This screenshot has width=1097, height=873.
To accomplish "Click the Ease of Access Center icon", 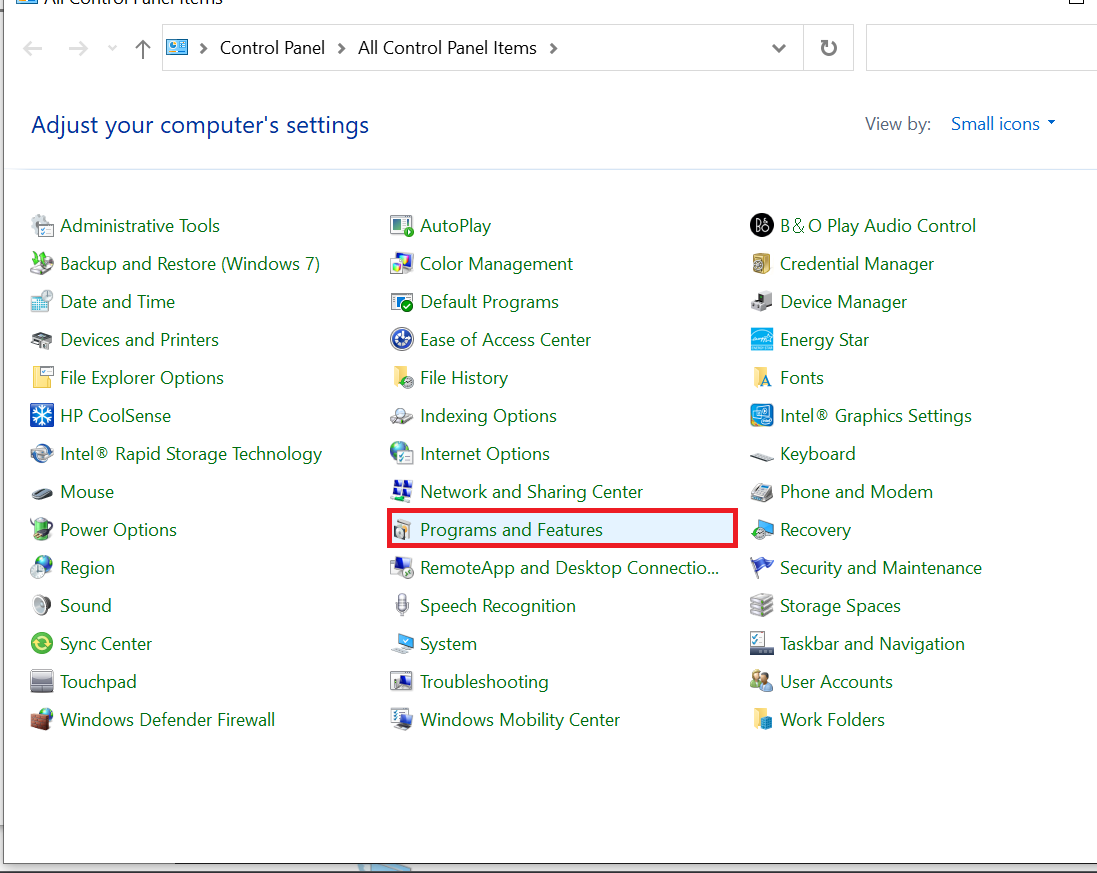I will click(x=402, y=340).
